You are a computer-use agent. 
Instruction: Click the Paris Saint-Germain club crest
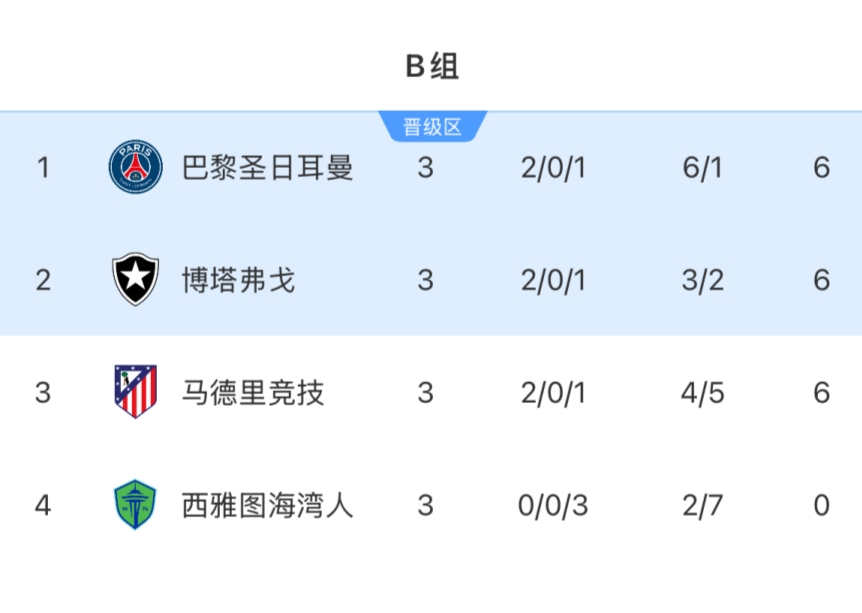(136, 167)
